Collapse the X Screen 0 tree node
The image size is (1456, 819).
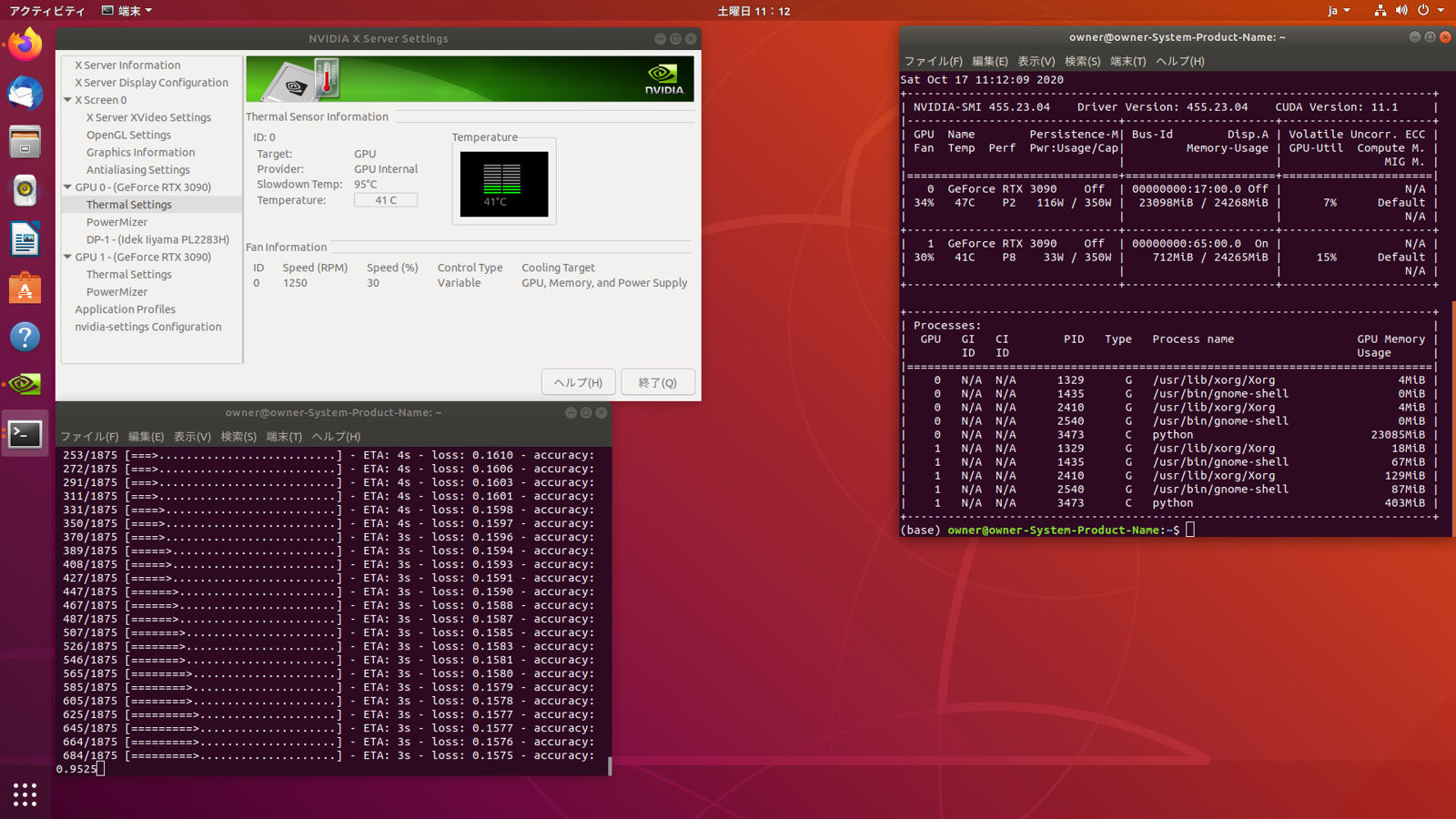[67, 100]
